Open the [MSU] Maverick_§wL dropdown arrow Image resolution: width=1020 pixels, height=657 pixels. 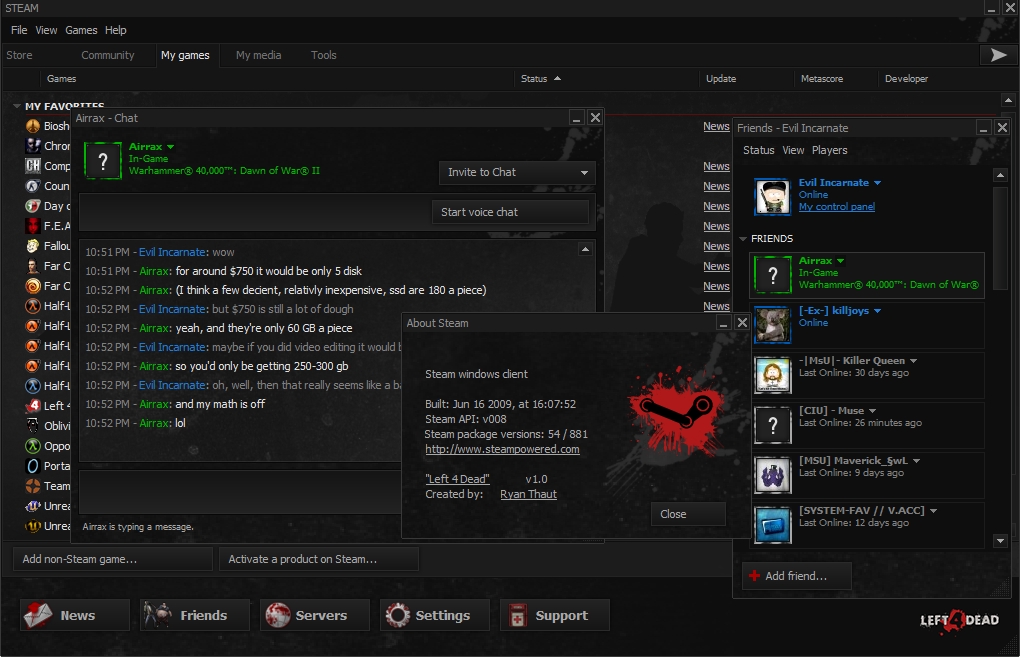click(916, 461)
